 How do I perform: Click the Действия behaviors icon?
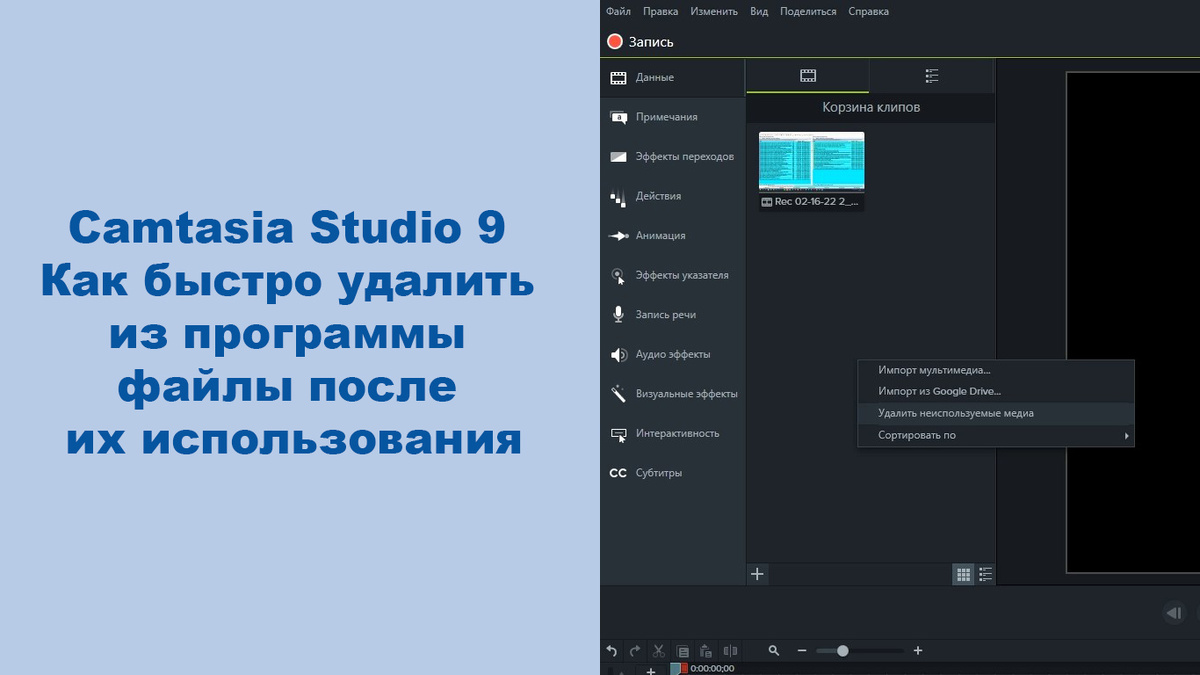[x=618, y=196]
